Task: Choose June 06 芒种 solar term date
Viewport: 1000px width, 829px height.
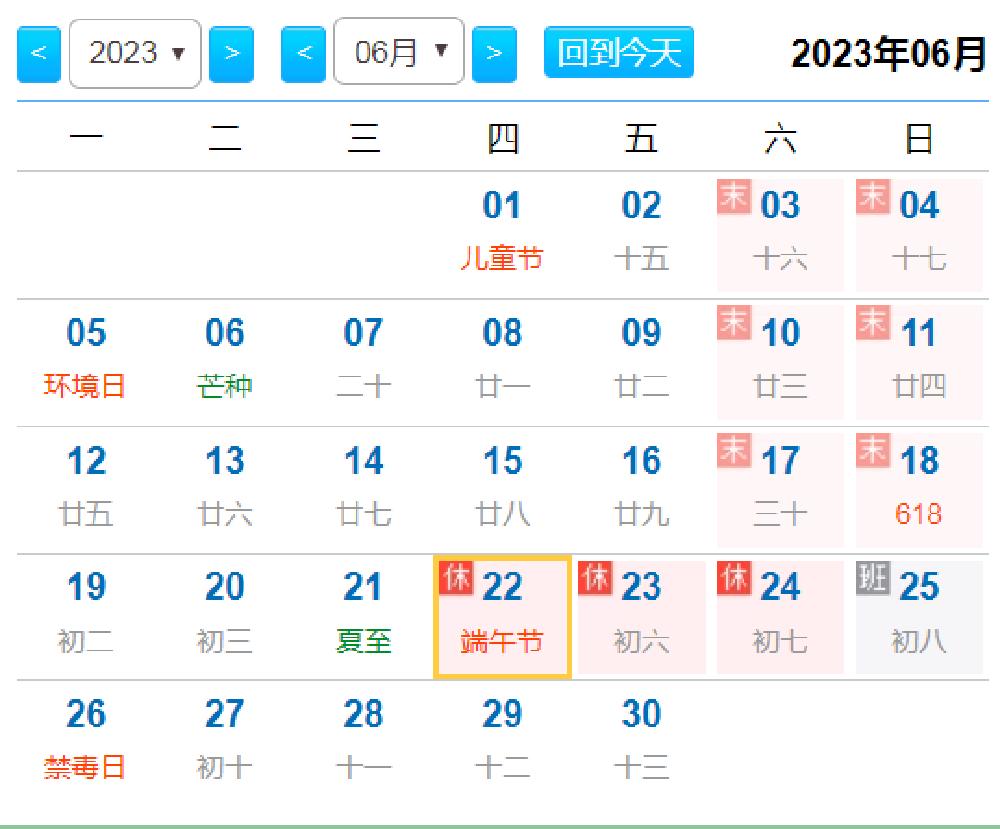Action: [224, 360]
